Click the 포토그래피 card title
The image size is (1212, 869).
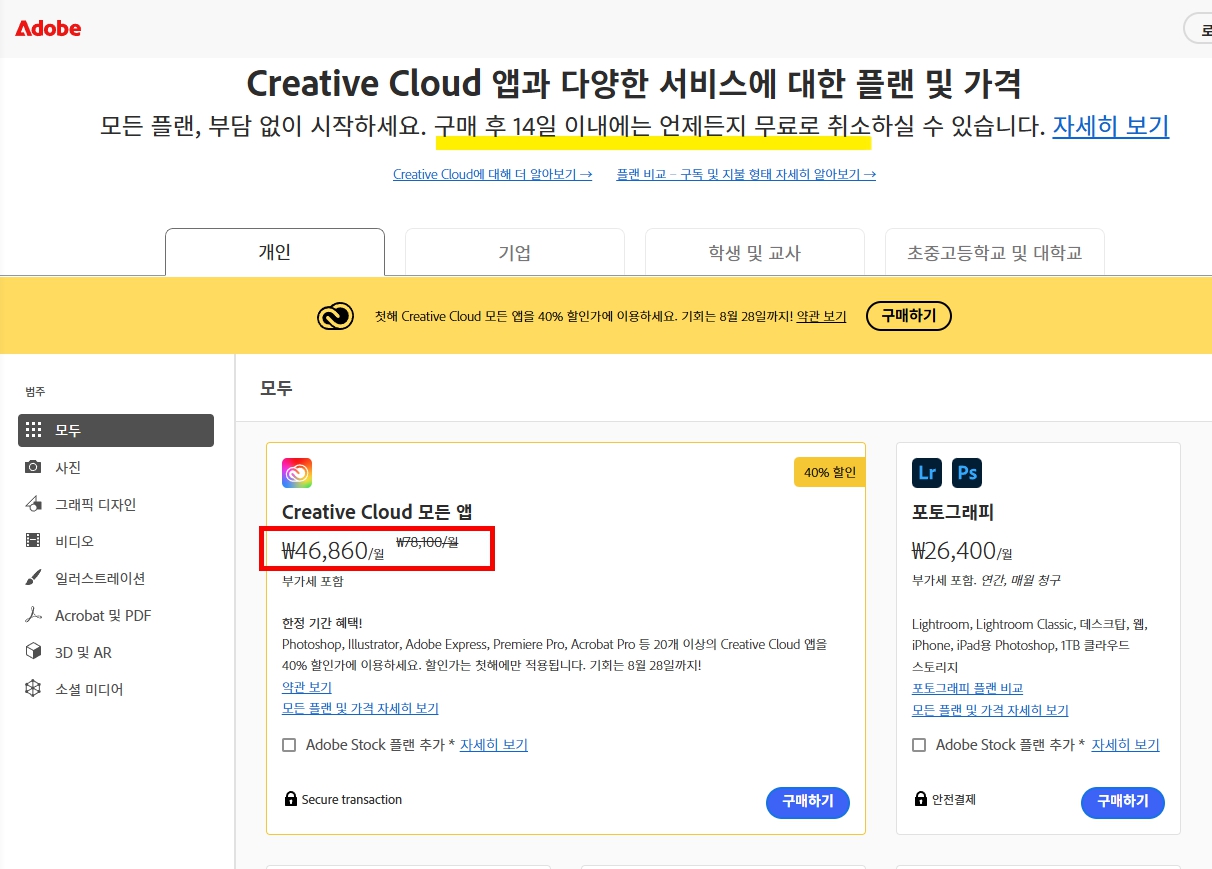coord(953,512)
